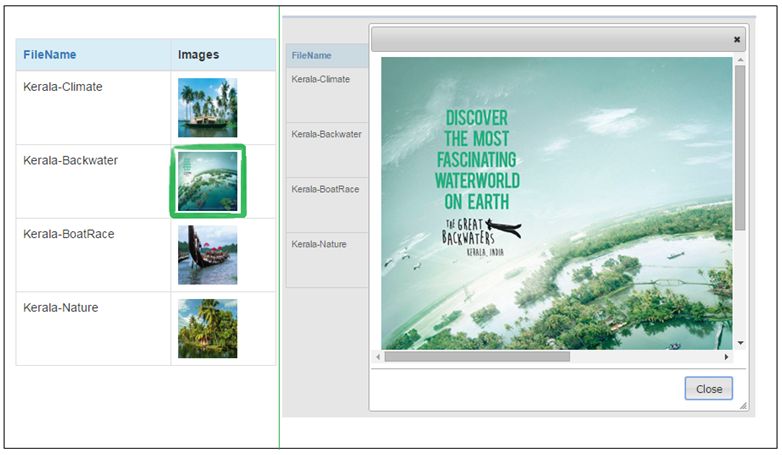The width and height of the screenshot is (782, 455).
Task: Close the image dialog with the x icon
Action: click(737, 39)
